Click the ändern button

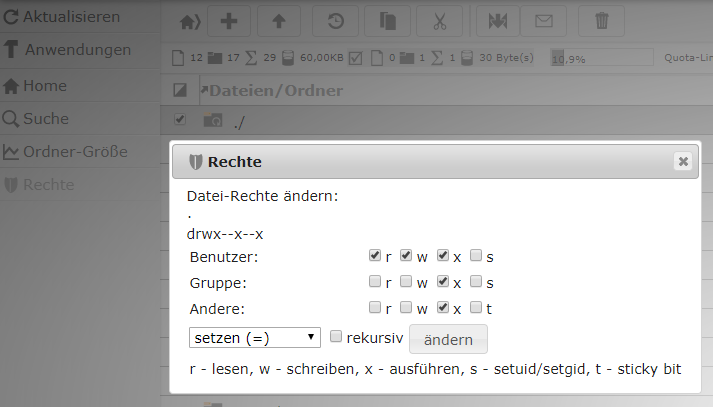click(x=448, y=340)
